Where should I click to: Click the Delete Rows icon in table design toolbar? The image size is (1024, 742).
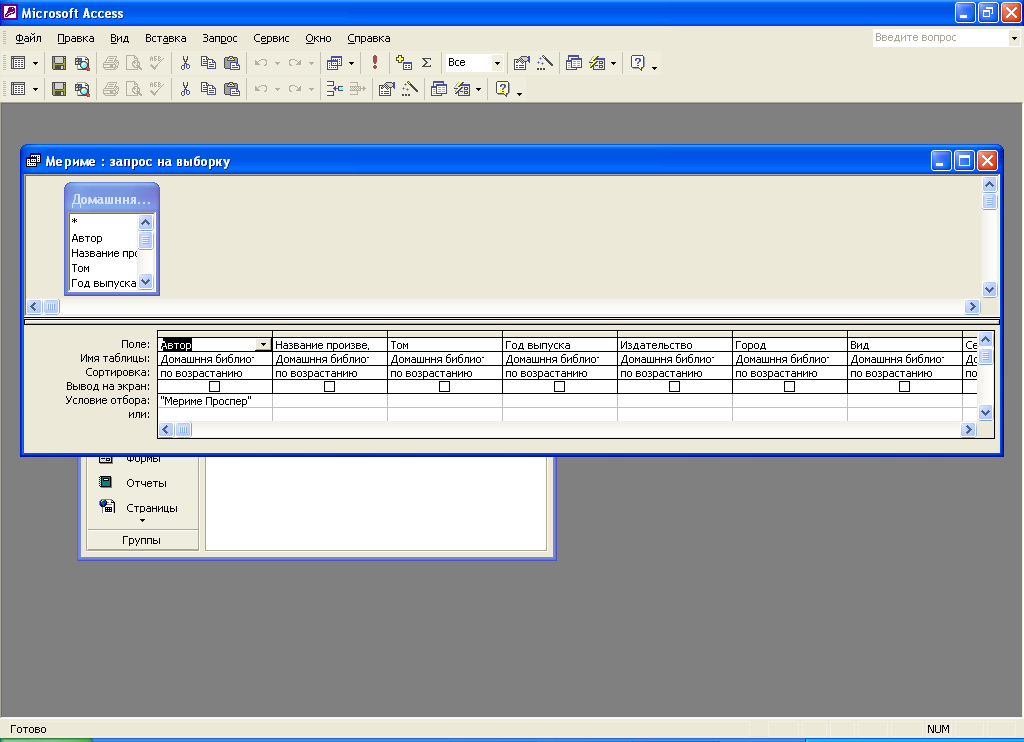(x=358, y=89)
